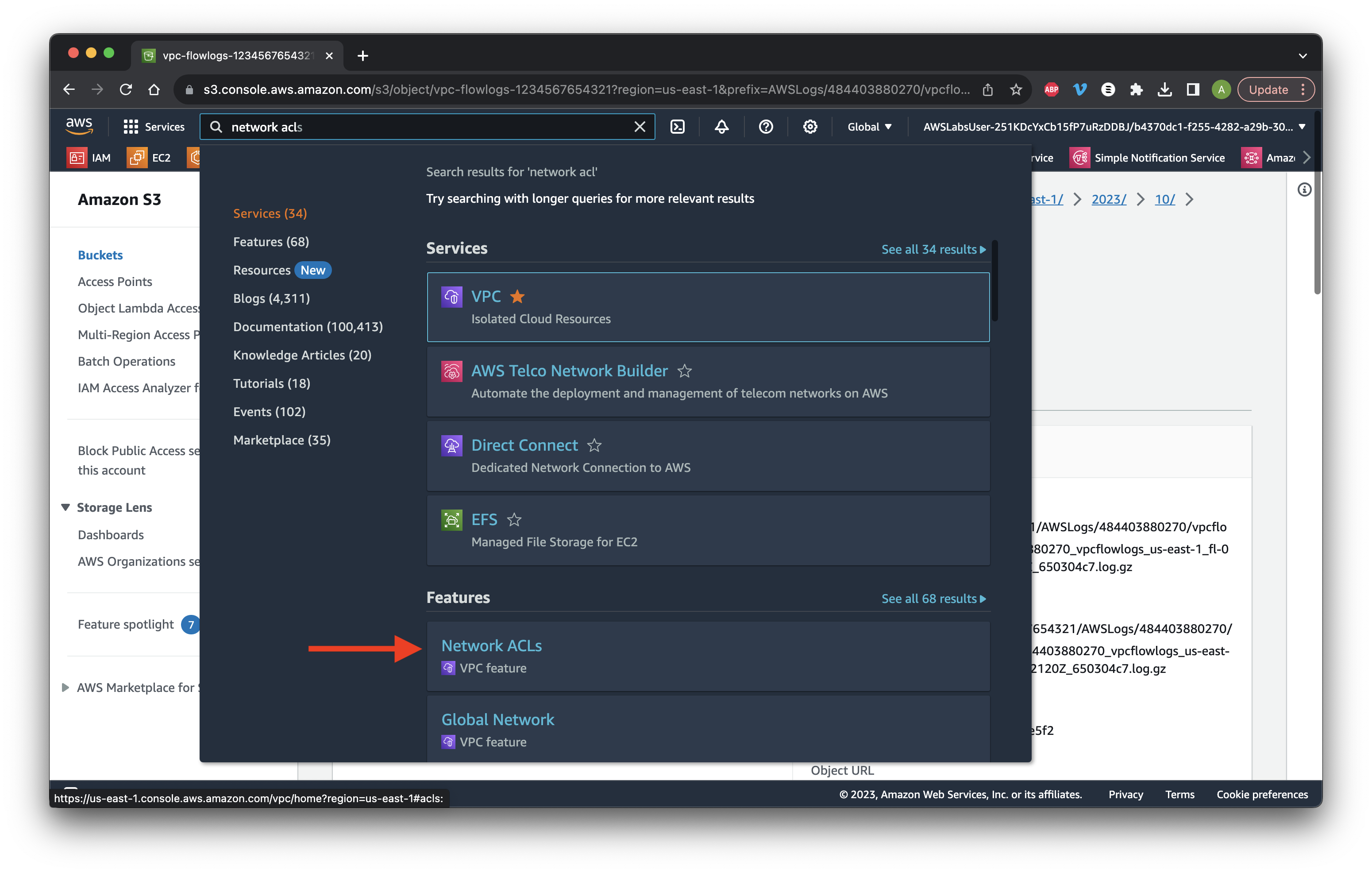Open Batch Operations in S3 sidebar

click(126, 361)
